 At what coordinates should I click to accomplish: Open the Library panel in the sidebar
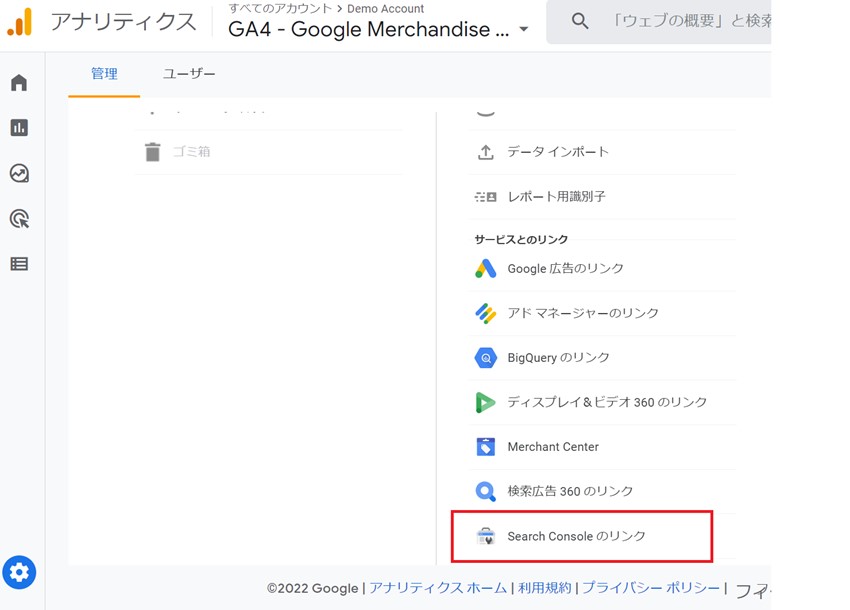[18, 263]
